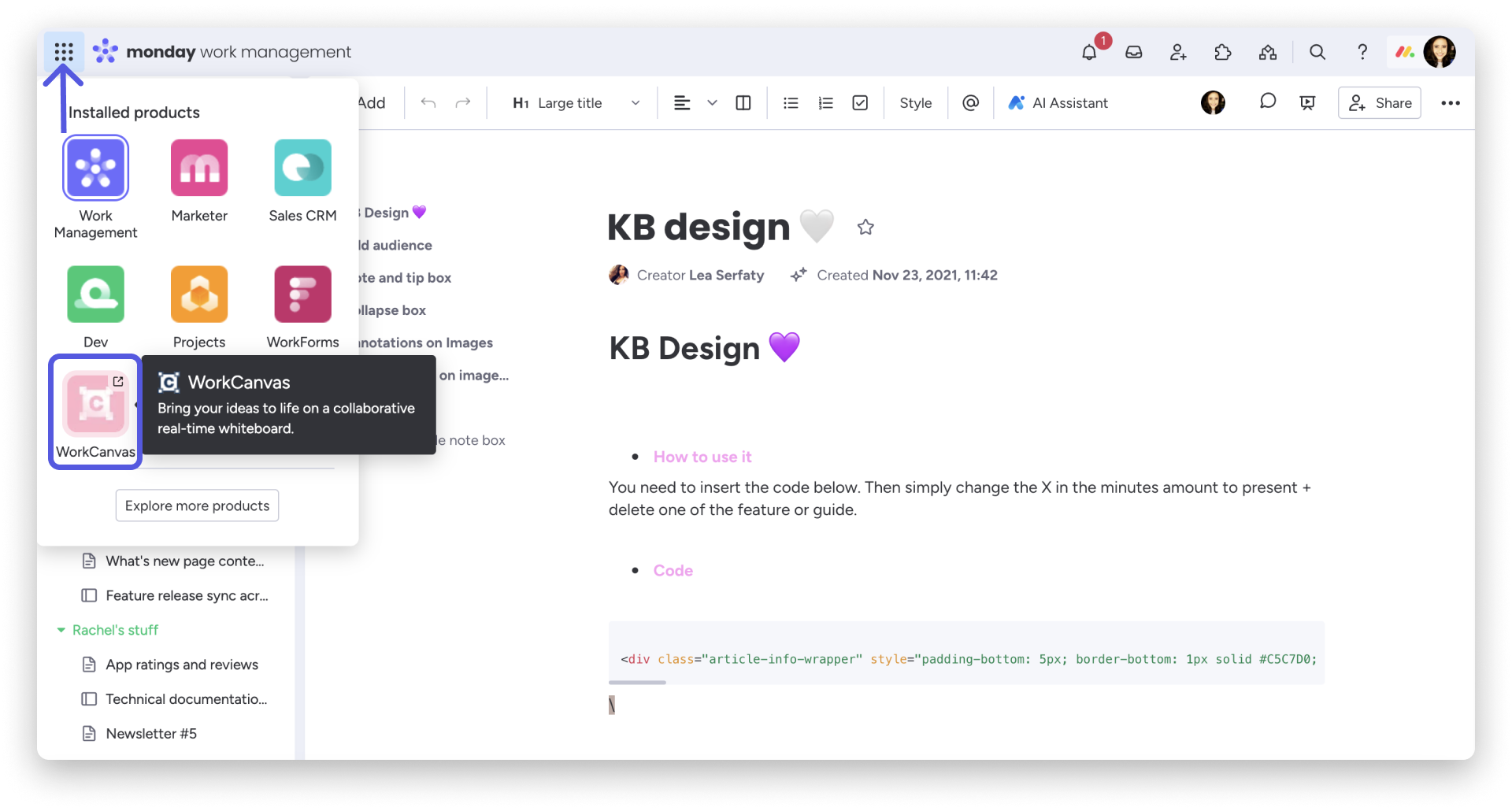Click code block horizontal scrollbar

[x=637, y=683]
